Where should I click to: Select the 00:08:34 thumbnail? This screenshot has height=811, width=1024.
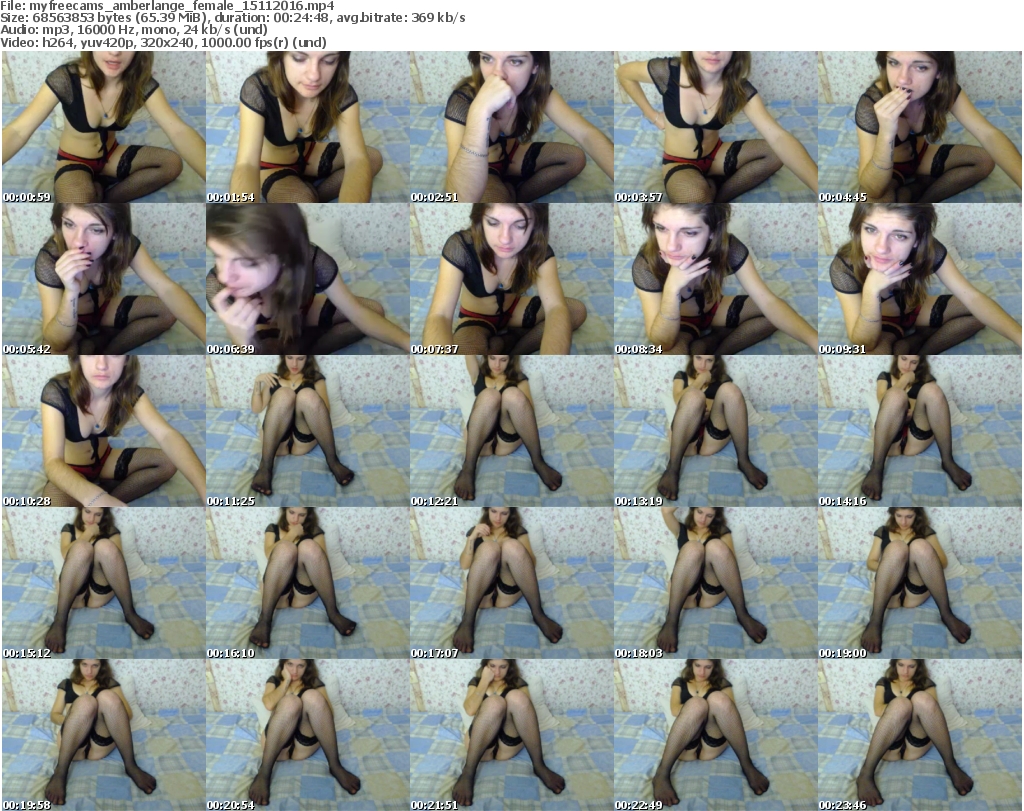[716, 279]
